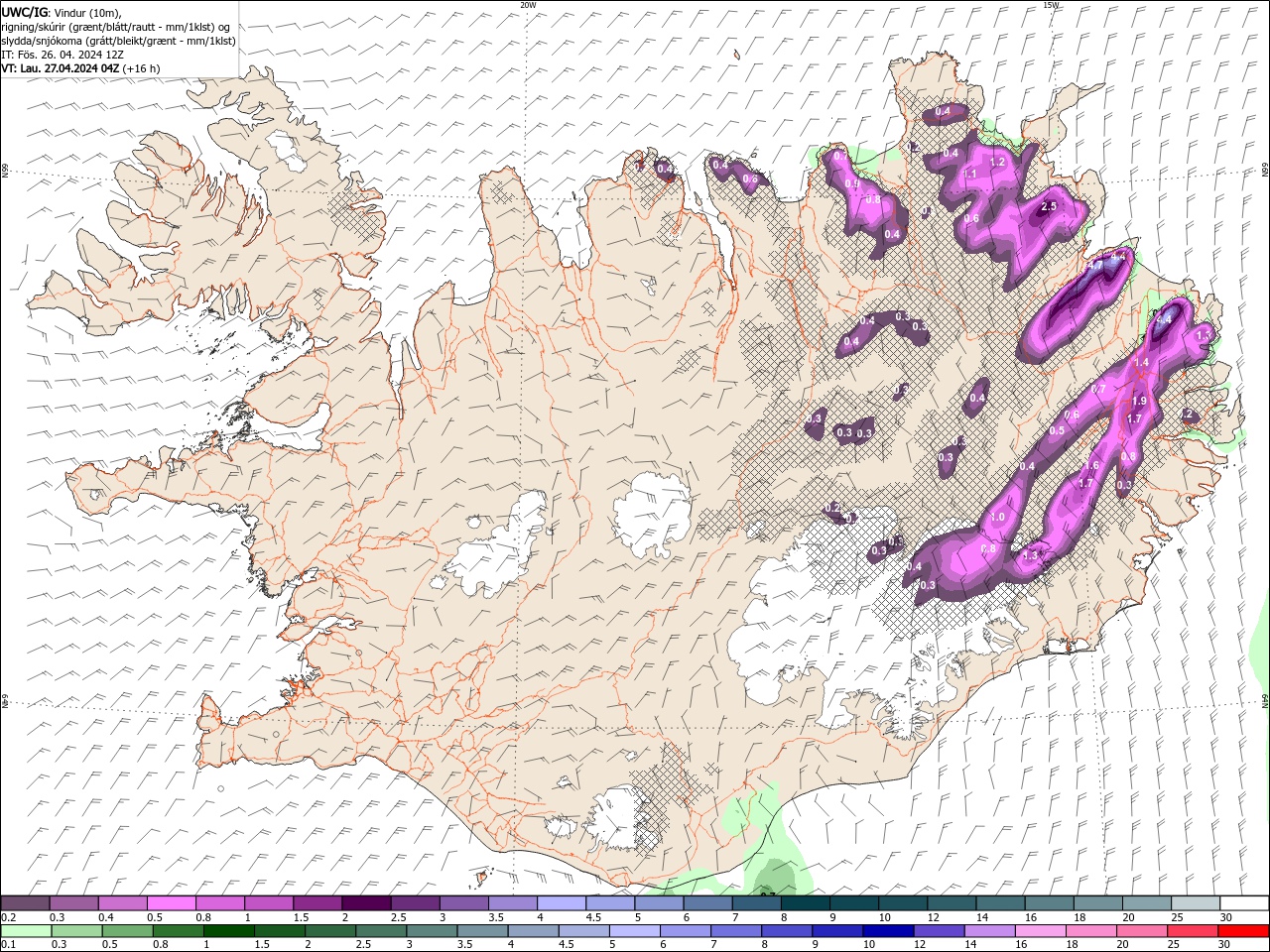
Task: Click the '15W' longitude label
Action: tap(1051, 5)
